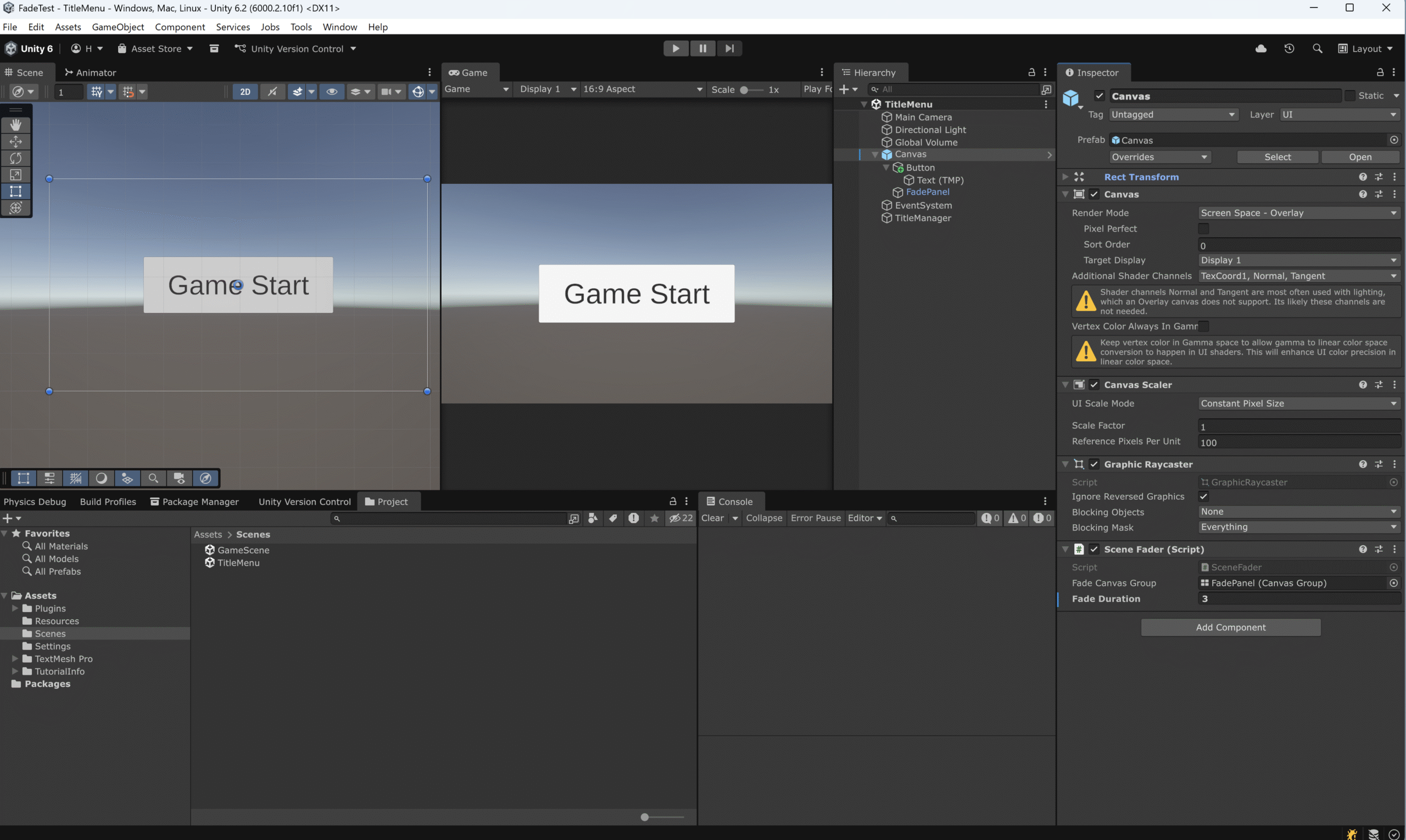Toggle the Pixel Perfect checkbox

(x=1203, y=229)
